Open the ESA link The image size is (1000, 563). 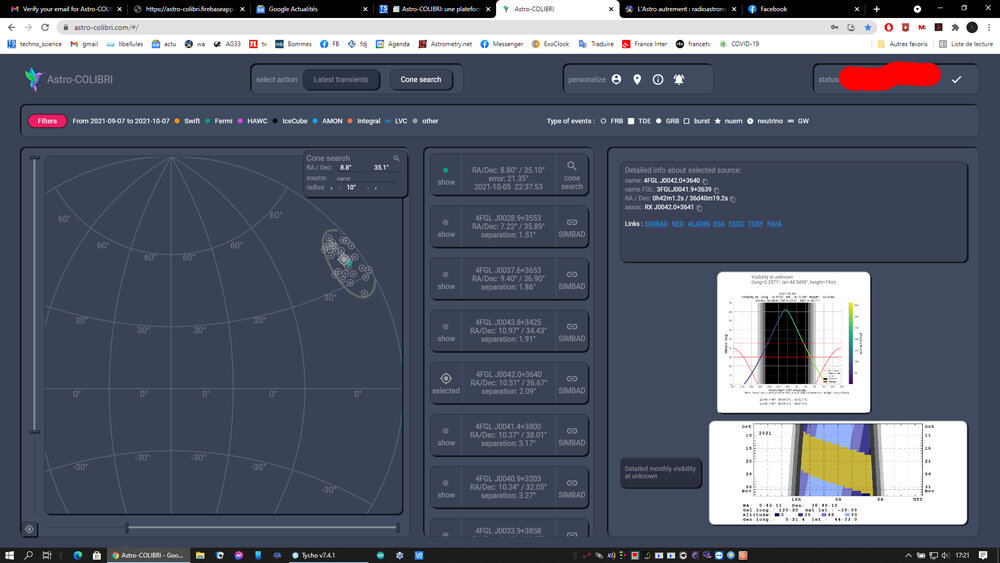719,224
